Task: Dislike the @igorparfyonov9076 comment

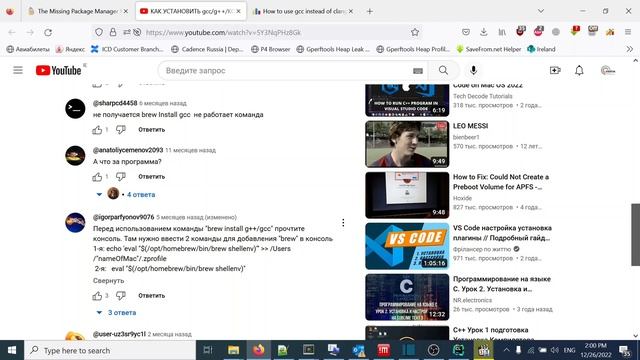Action: click(121, 296)
